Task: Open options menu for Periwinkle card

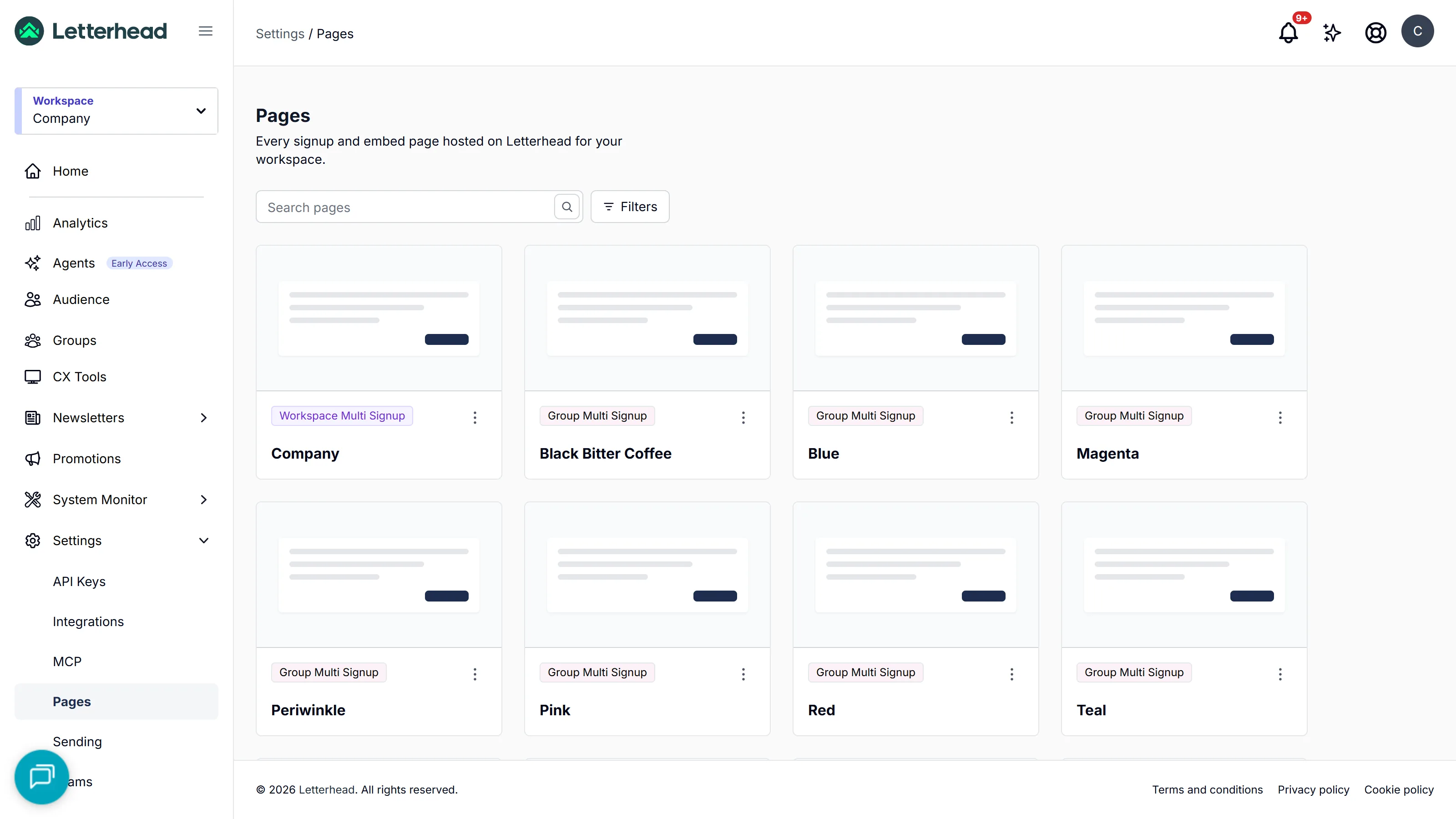Action: pos(475,674)
